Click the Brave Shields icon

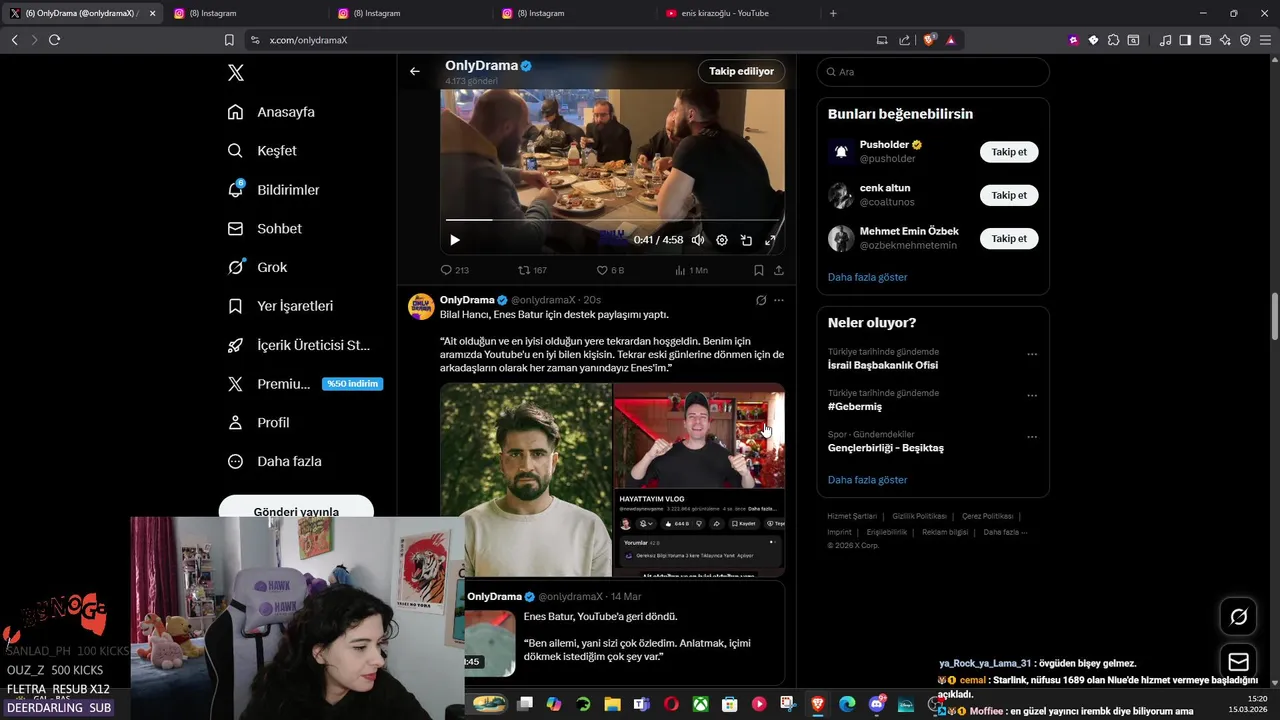pos(929,40)
